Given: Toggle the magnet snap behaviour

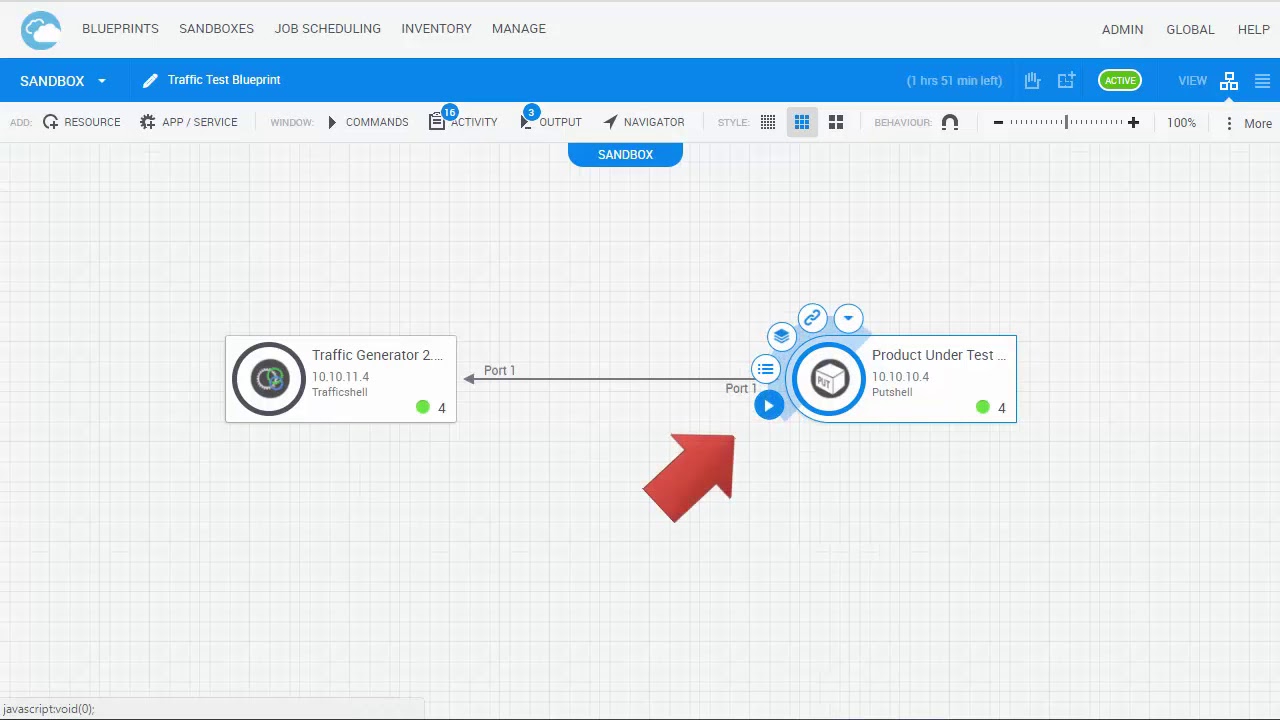Looking at the screenshot, I should point(950,122).
